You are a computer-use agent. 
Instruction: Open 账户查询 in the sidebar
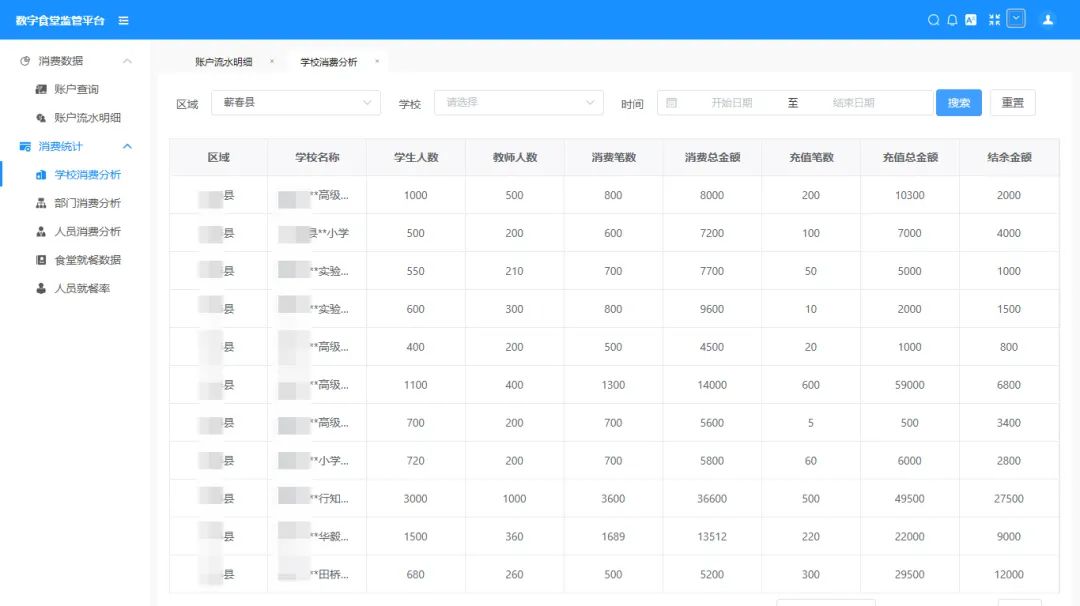(x=76, y=89)
